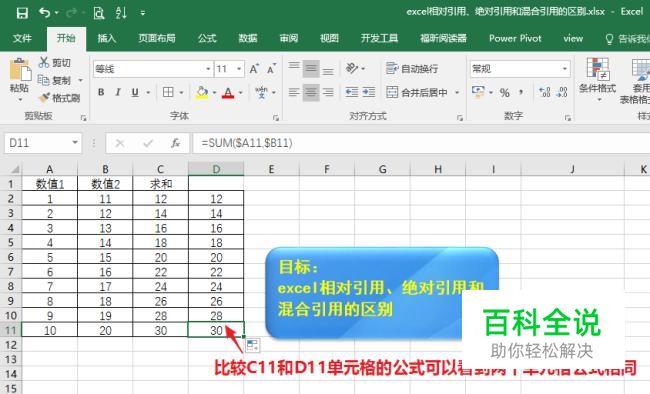Screen dimensions: 650x394
Task: Switch to the Page Layout (页面布局) tab
Action: point(157,39)
